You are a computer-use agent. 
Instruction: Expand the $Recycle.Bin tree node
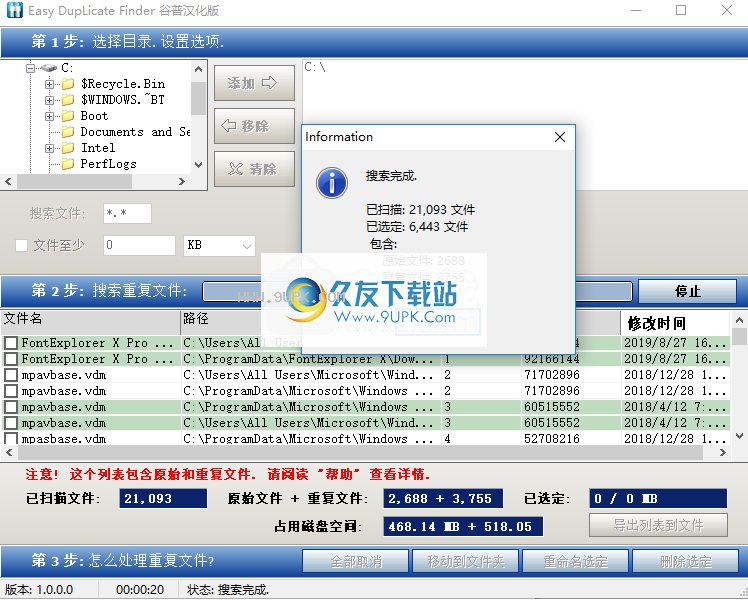click(x=49, y=84)
